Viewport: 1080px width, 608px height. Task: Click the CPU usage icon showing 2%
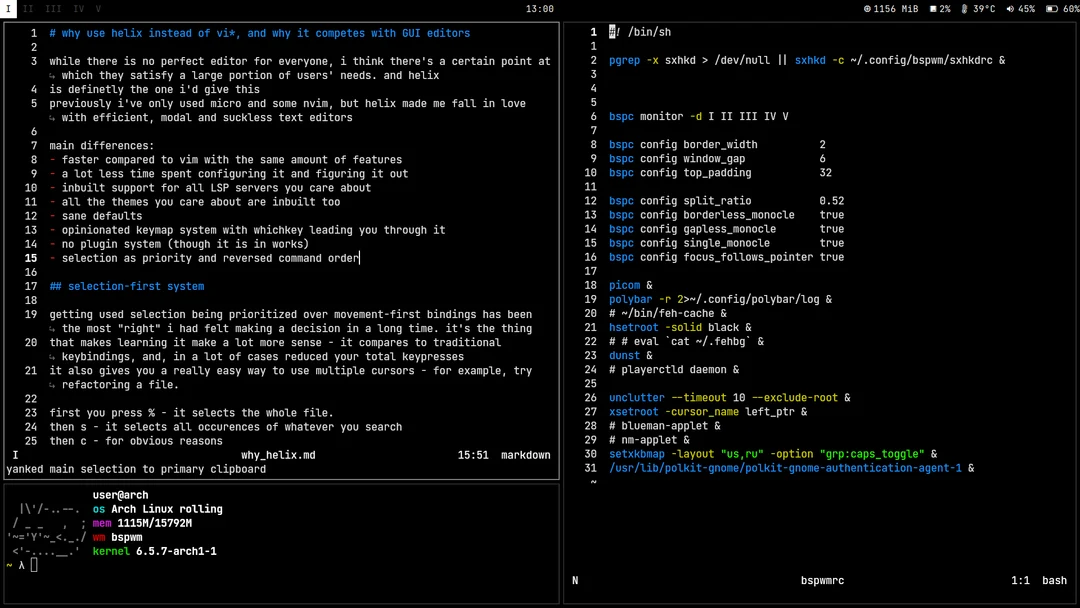coord(933,9)
